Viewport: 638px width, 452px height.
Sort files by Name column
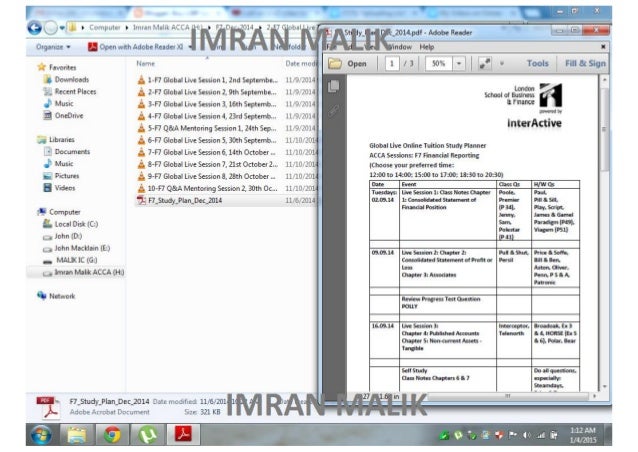(x=146, y=63)
